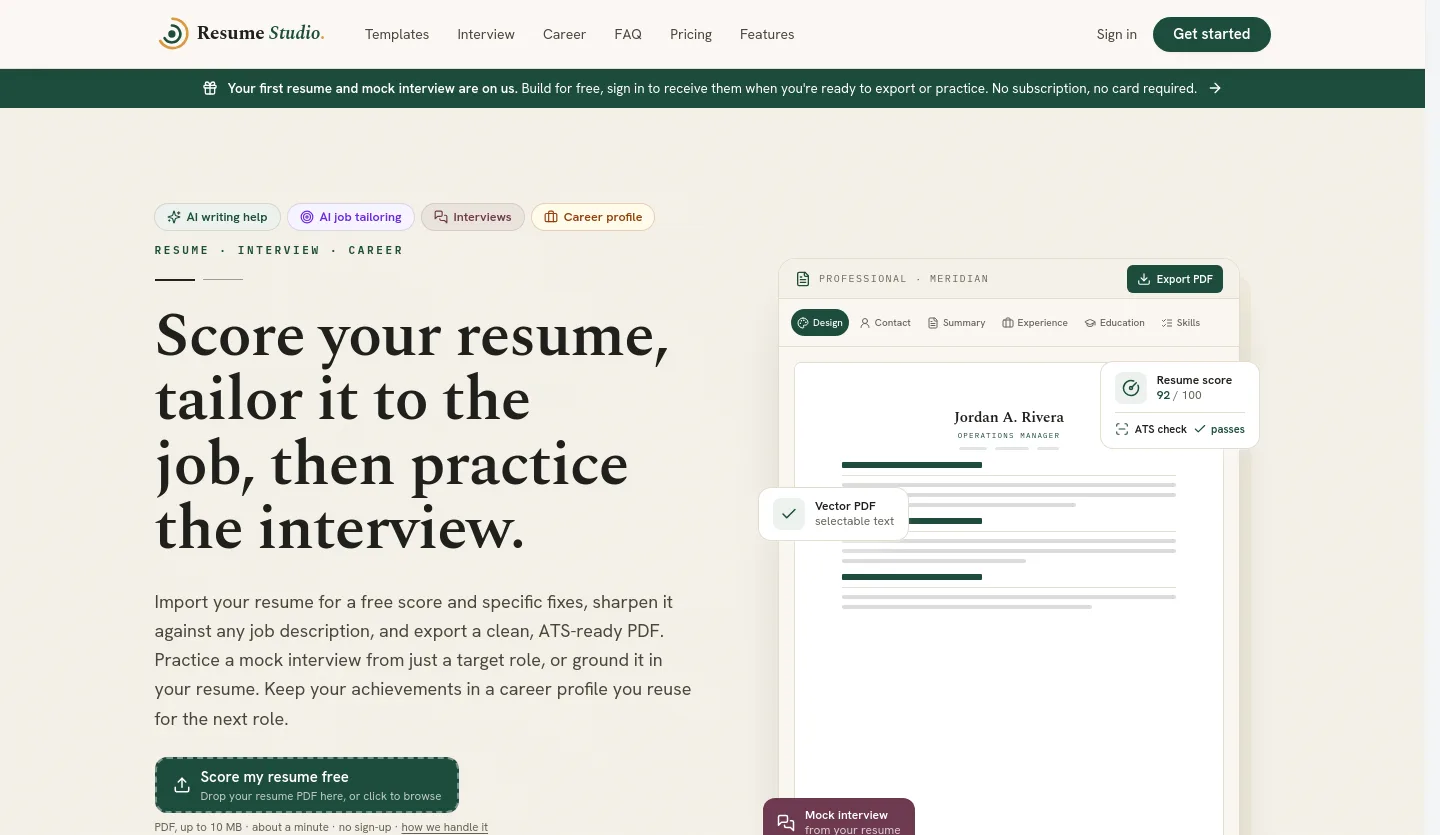The height and width of the screenshot is (835, 1440).
Task: Open the FAQ nav link
Action: coord(628,34)
